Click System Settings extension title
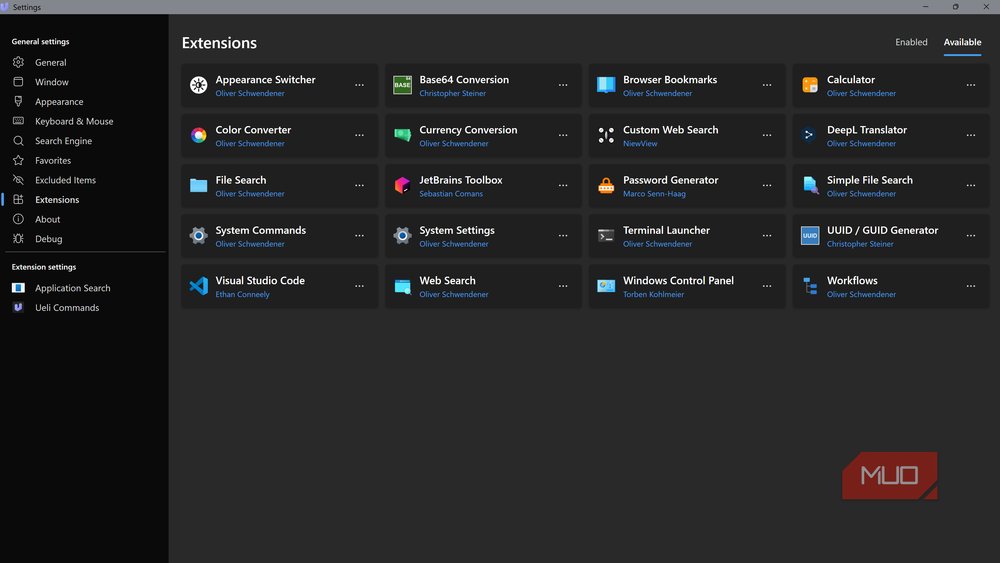This screenshot has width=1000, height=563. tap(457, 230)
